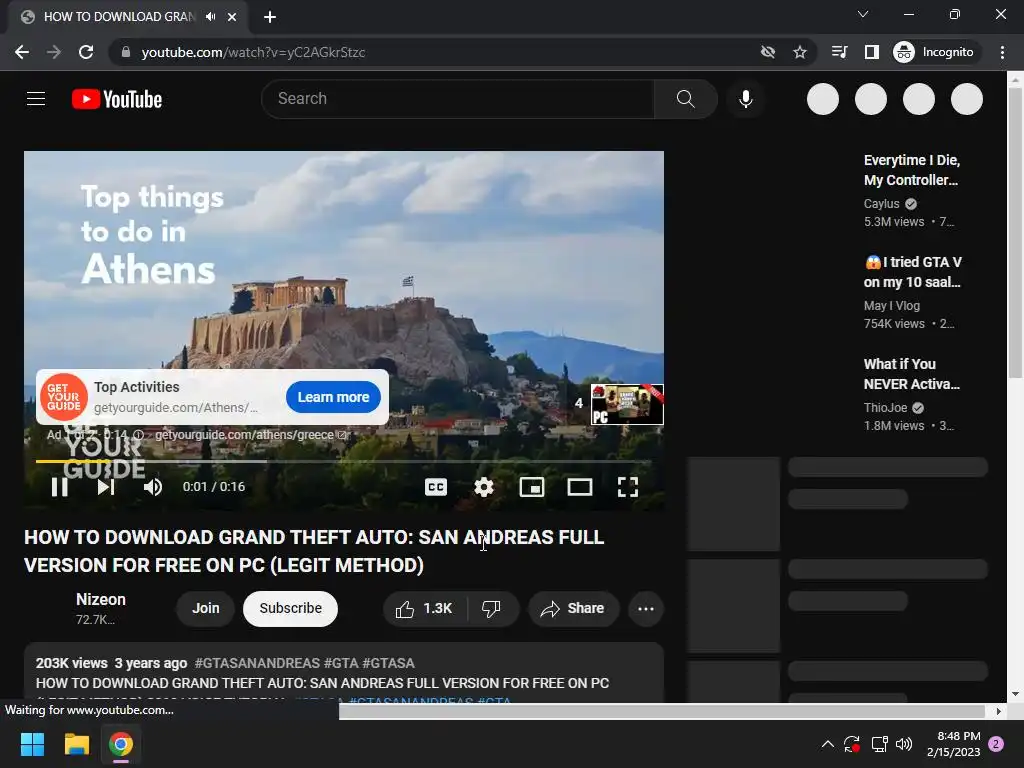This screenshot has width=1024, height=768.
Task: Open 'What if You NEVER Activa...' video
Action: (x=912, y=374)
